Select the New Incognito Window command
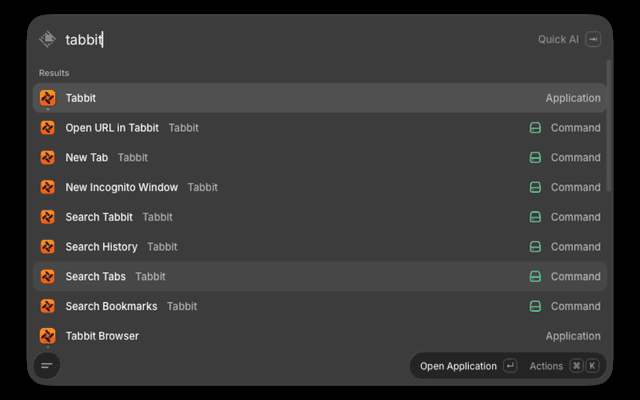 click(320, 187)
